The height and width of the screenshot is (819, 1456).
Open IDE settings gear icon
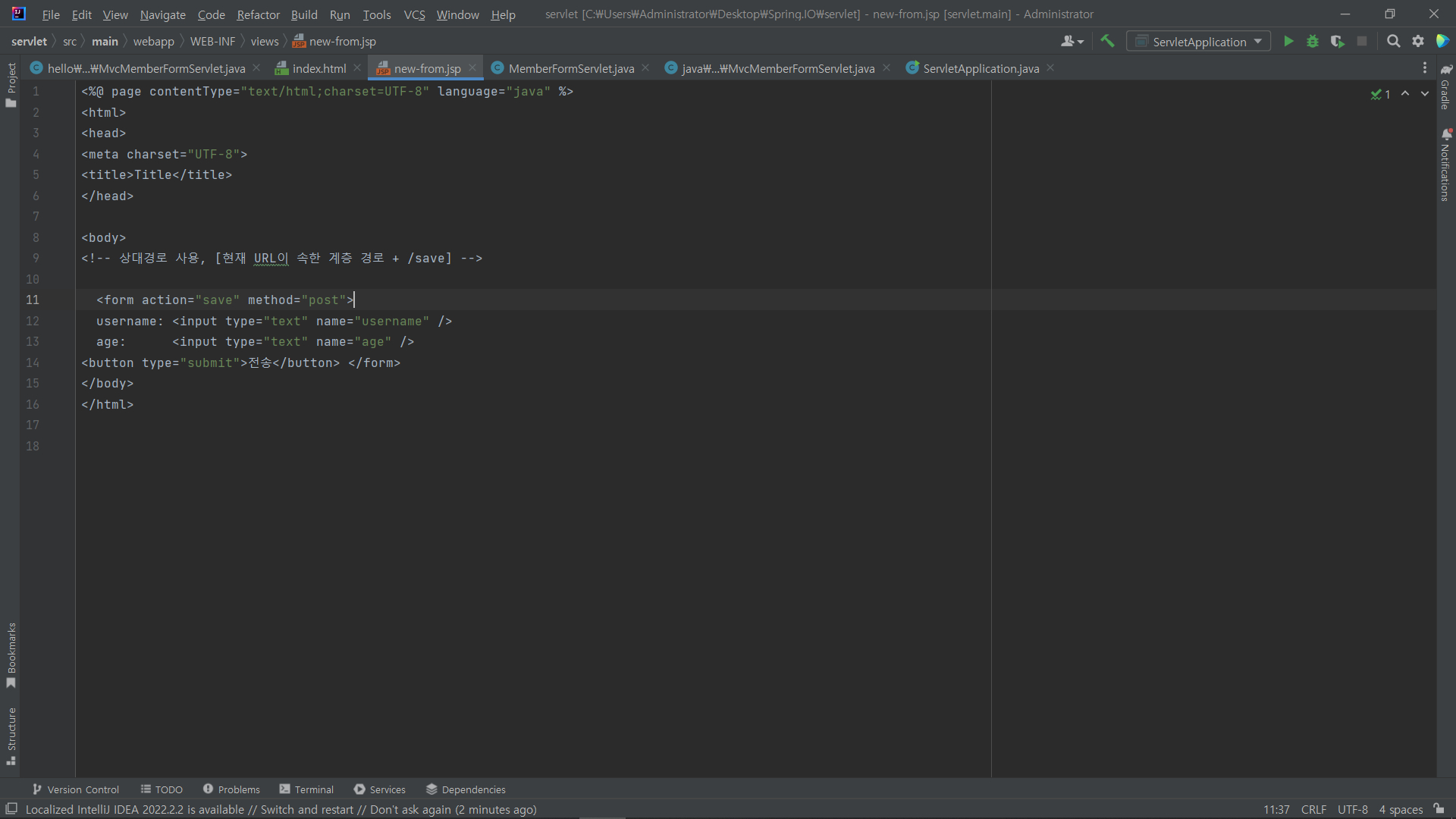(x=1418, y=42)
